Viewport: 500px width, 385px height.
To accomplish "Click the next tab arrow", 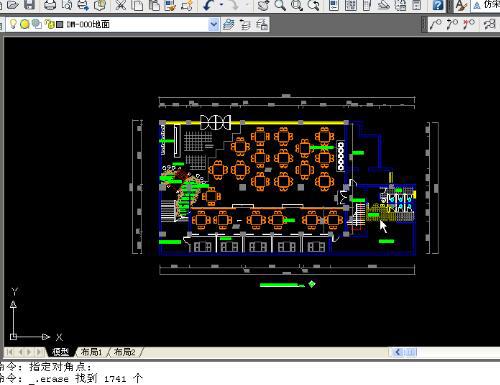I will coord(29,352).
